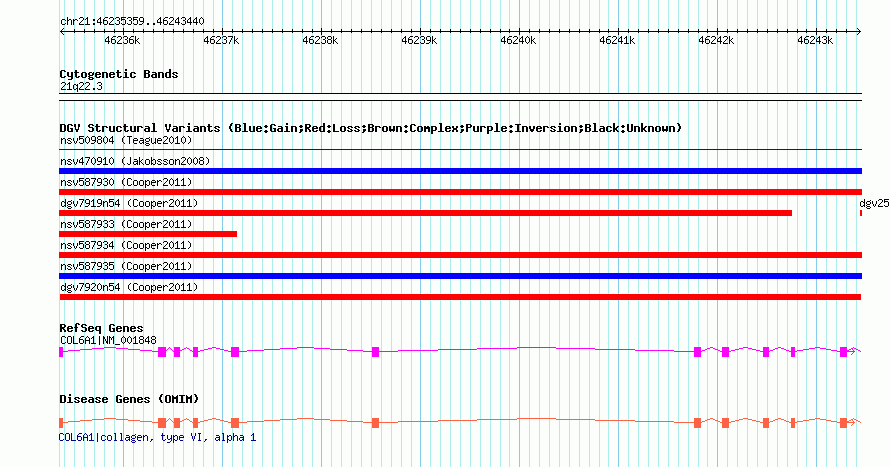This screenshot has width=890, height=467.
Task: Click the 46236k ruler tick label
Action: click(x=122, y=41)
